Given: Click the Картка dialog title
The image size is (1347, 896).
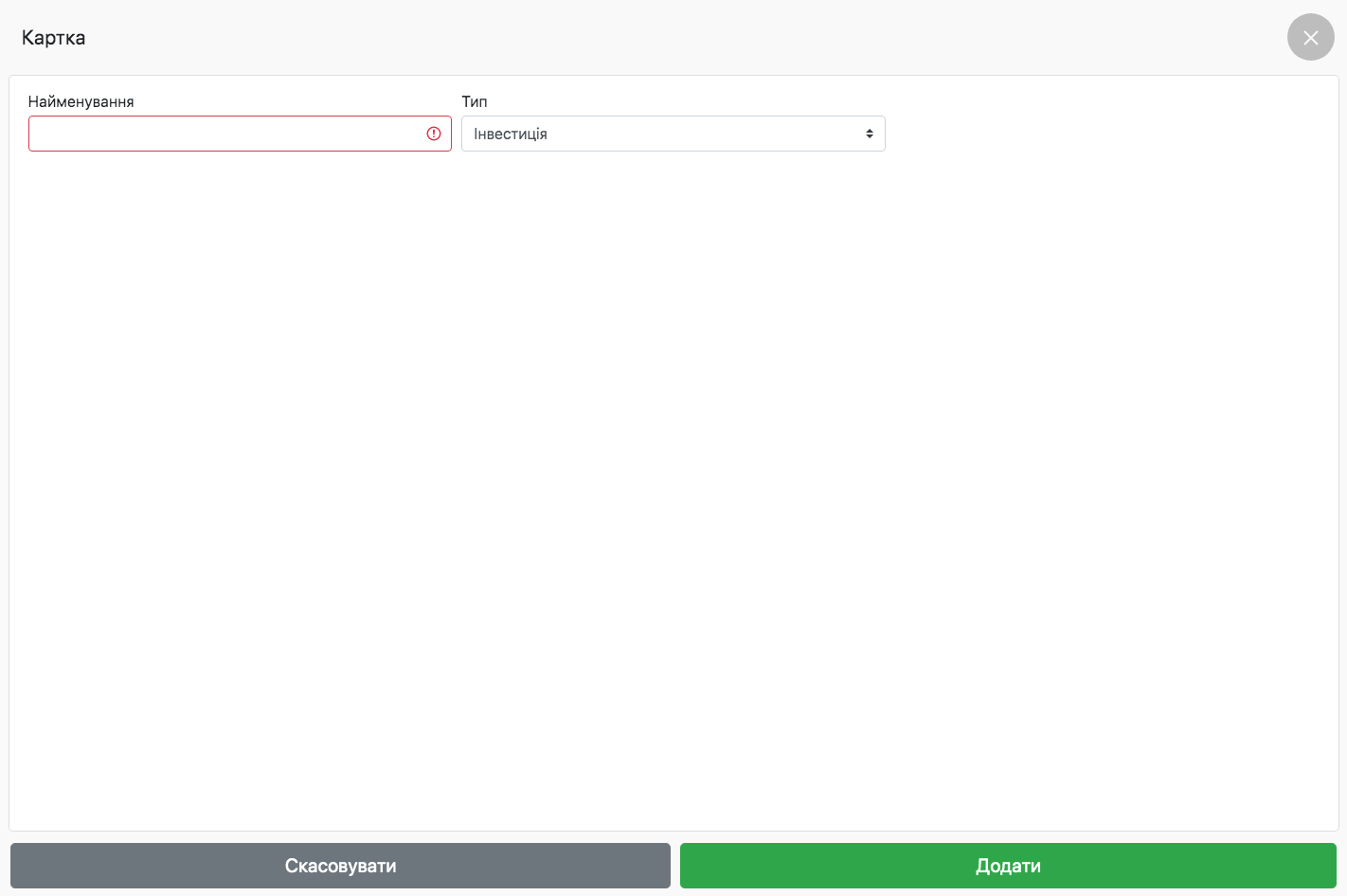Looking at the screenshot, I should 53,38.
